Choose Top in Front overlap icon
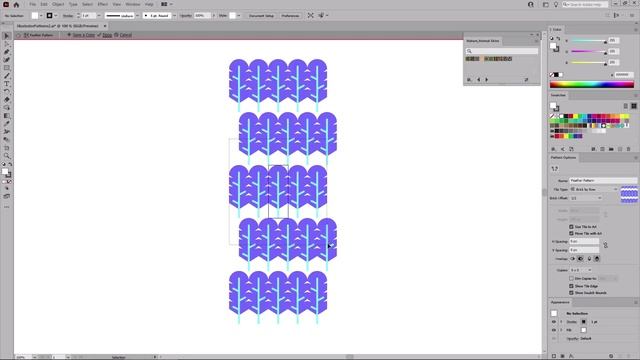Screen dimensions: 640x360 (589, 259)
